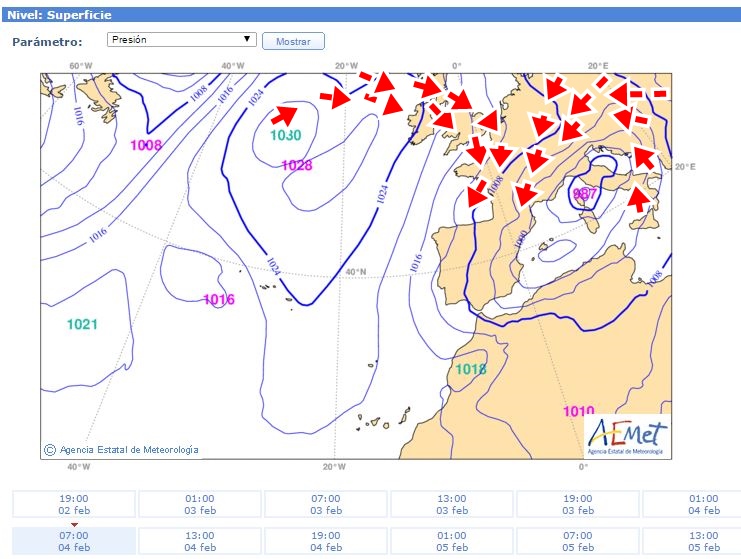This screenshot has height=559, width=741.
Task: Pick the 01:00 04 feb time step
Action: [700, 504]
